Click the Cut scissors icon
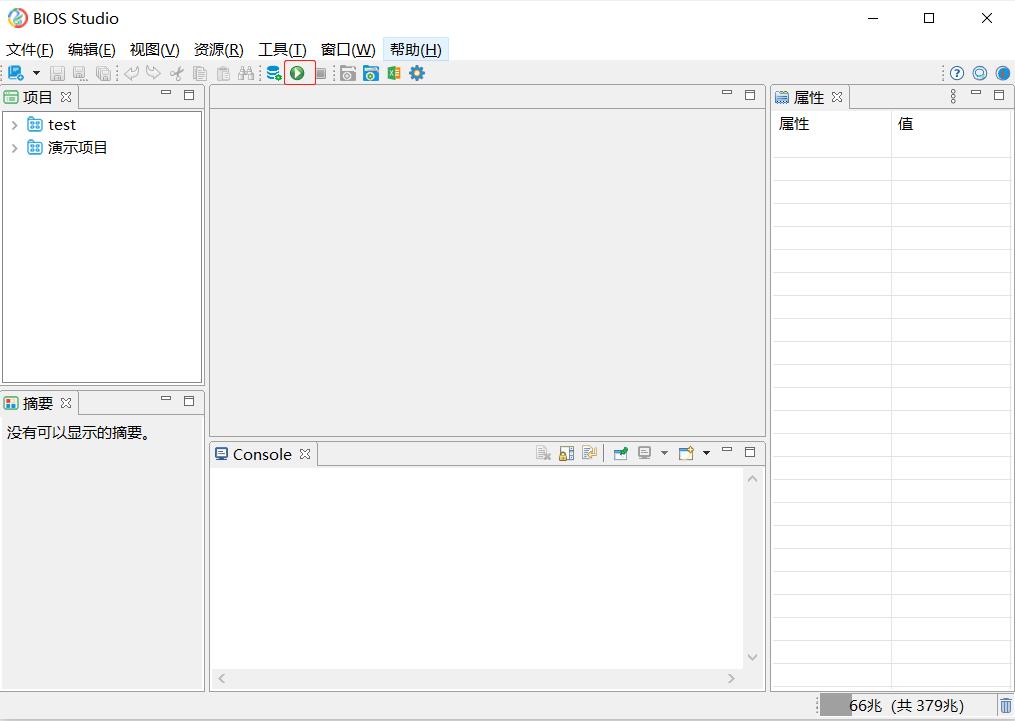The image size is (1015, 721). click(177, 73)
